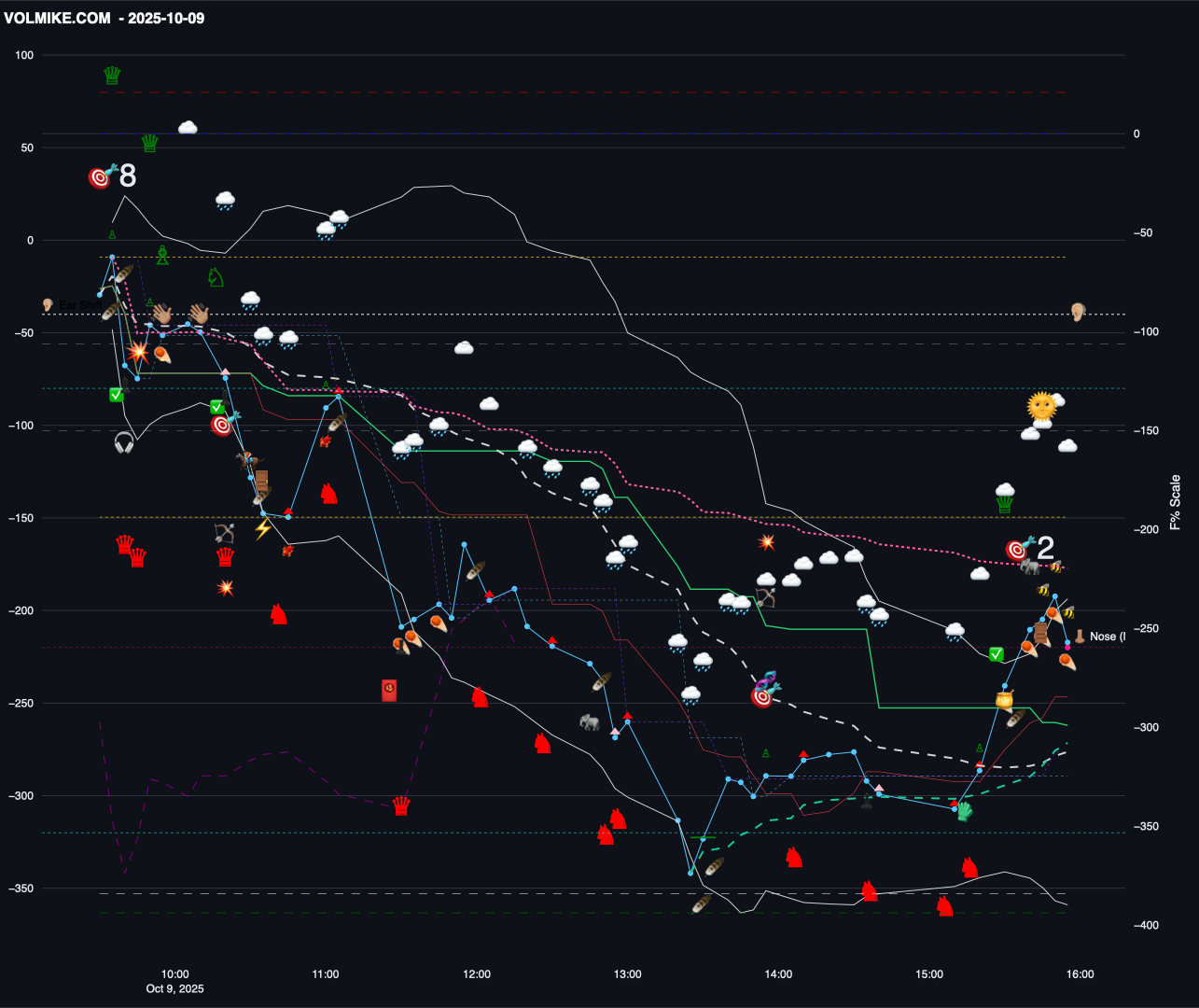Screen dimensions: 1199x1008
Task: Select the bee right of the elephant
Action: click(1055, 567)
